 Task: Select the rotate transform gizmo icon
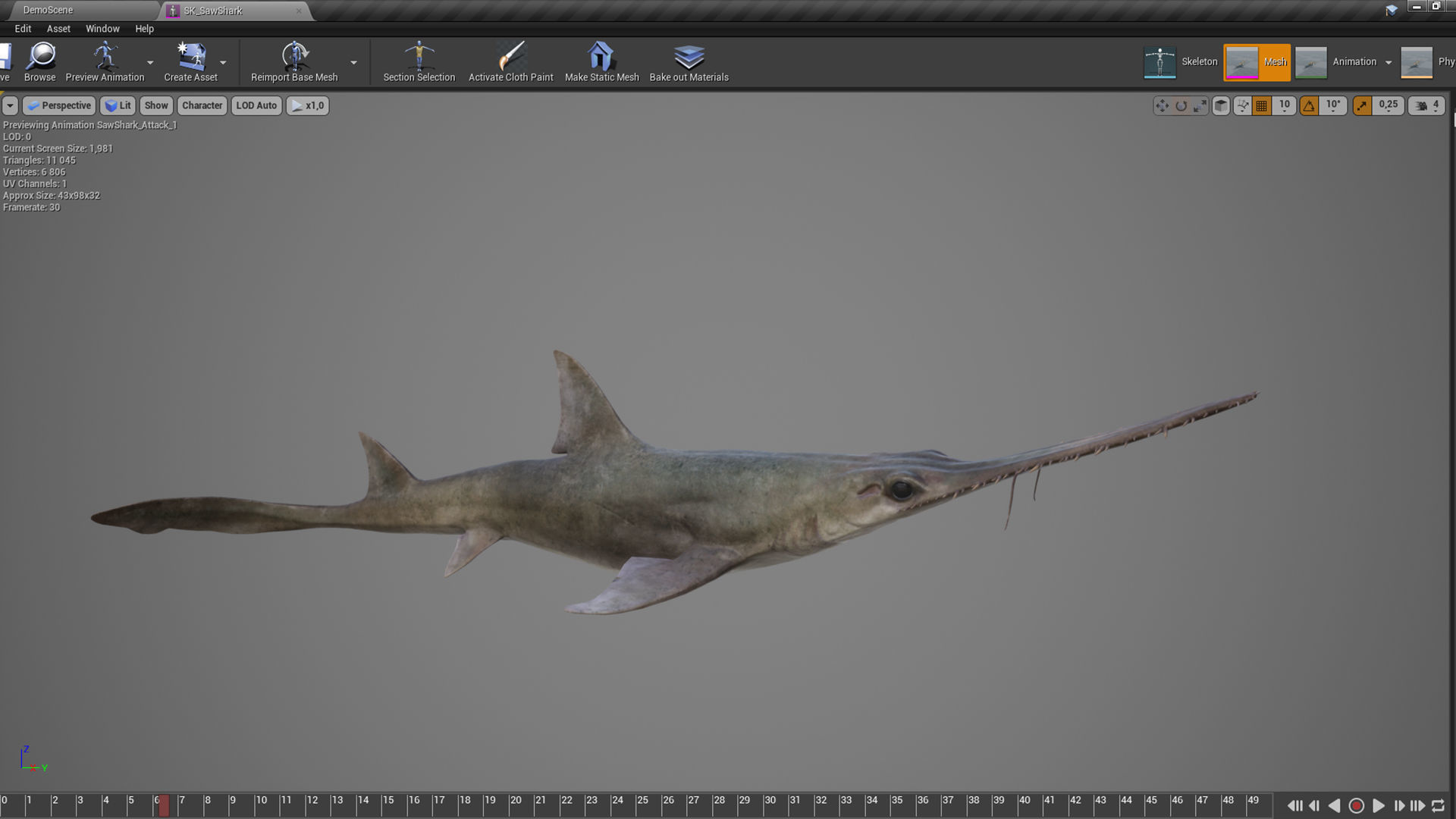pos(1181,105)
